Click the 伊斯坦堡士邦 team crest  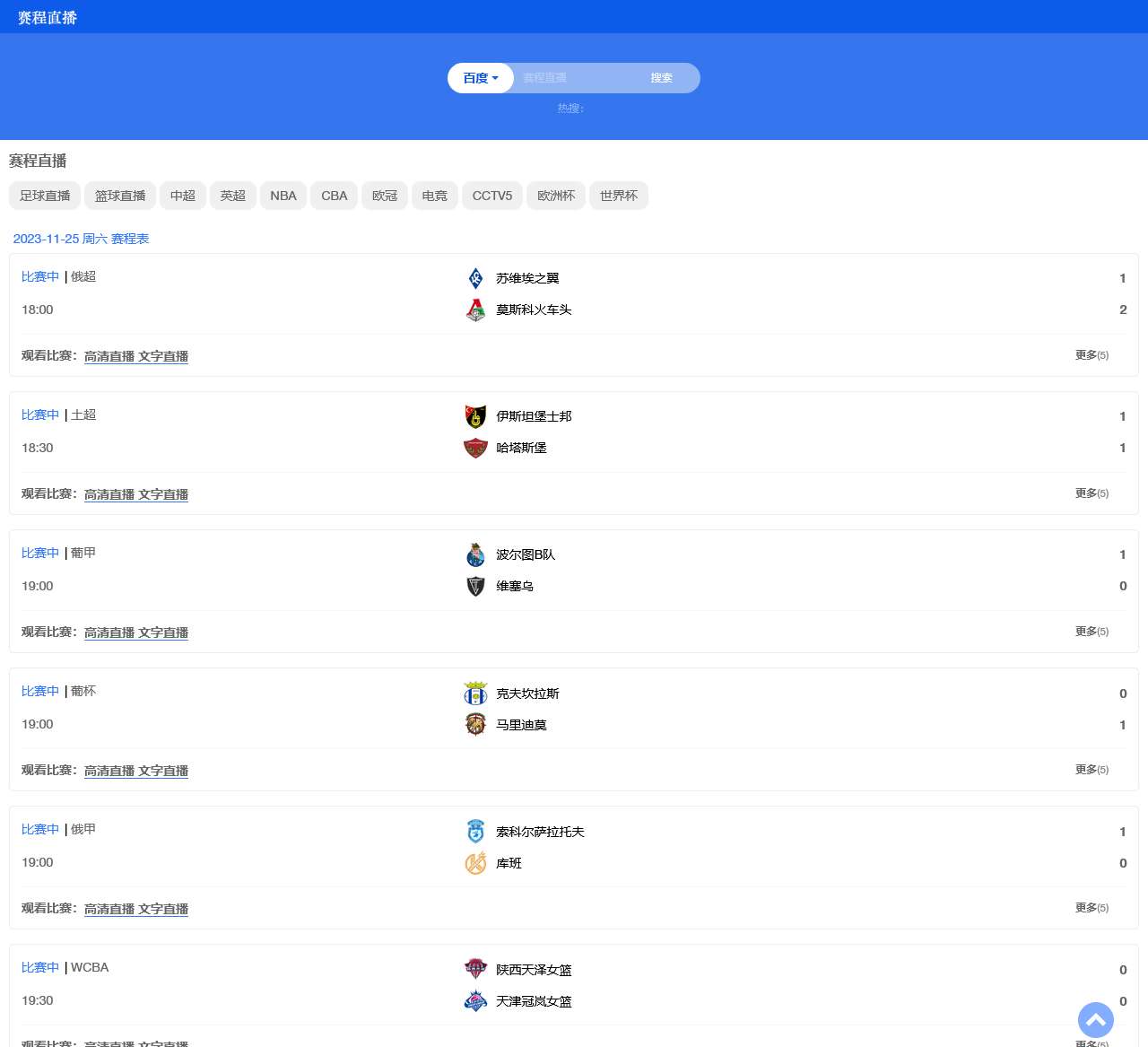(x=475, y=416)
